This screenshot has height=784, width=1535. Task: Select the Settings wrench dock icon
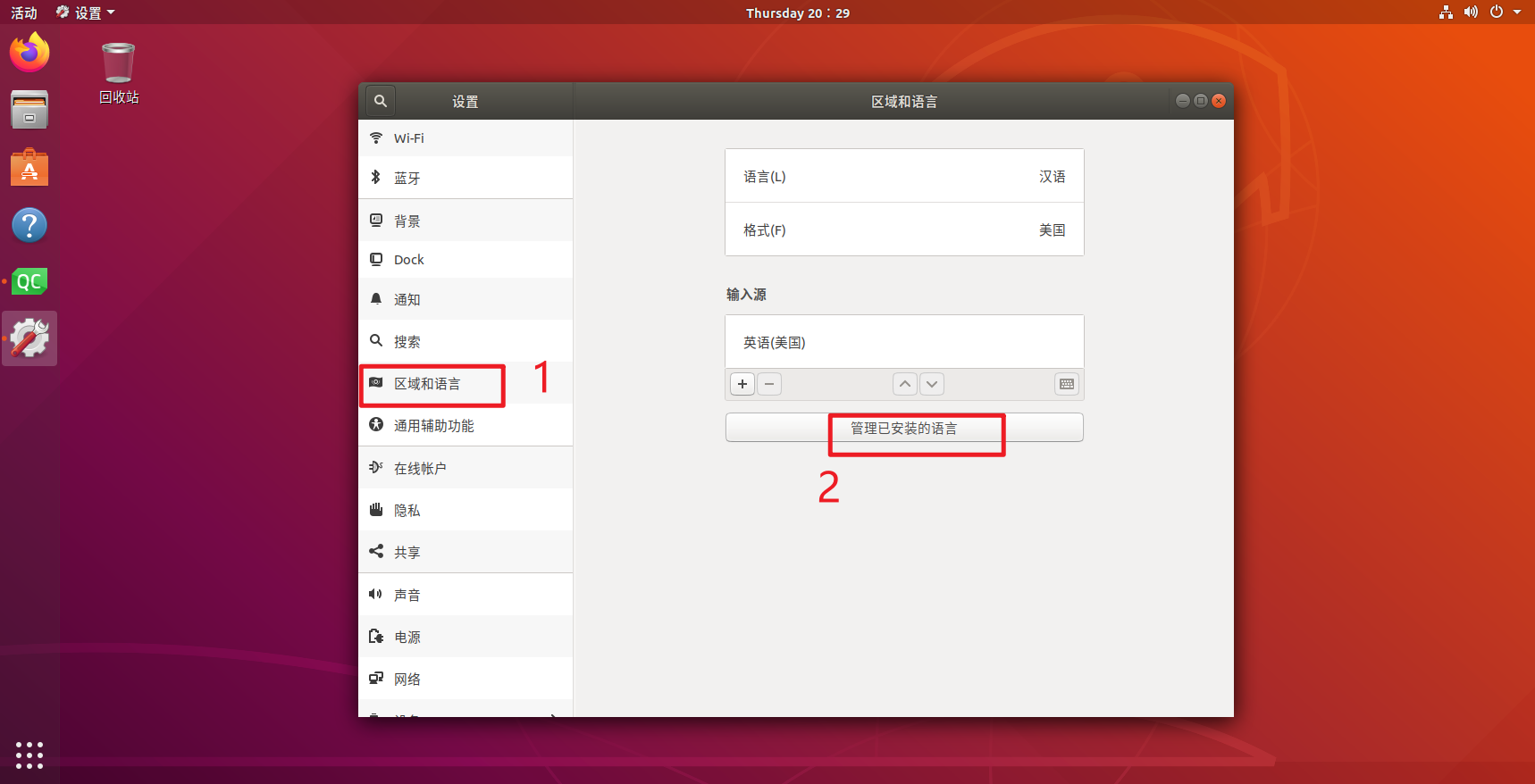tap(29, 338)
